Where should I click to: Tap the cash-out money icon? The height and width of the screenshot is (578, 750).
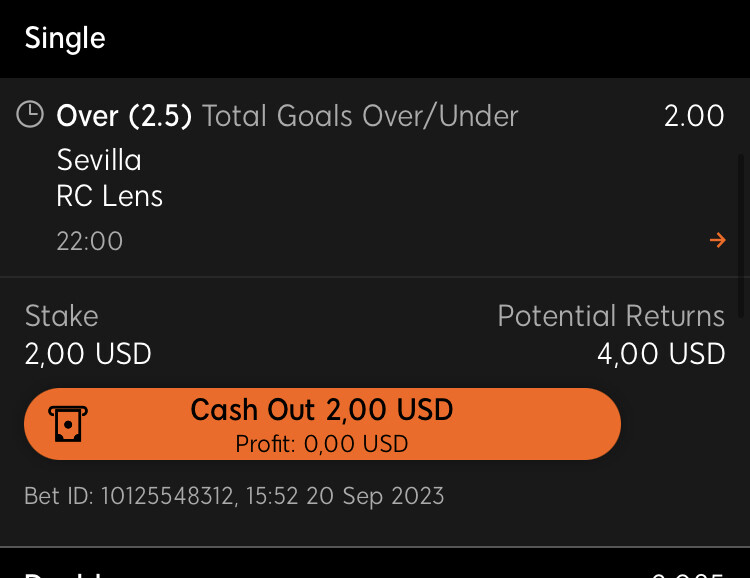[x=68, y=424]
